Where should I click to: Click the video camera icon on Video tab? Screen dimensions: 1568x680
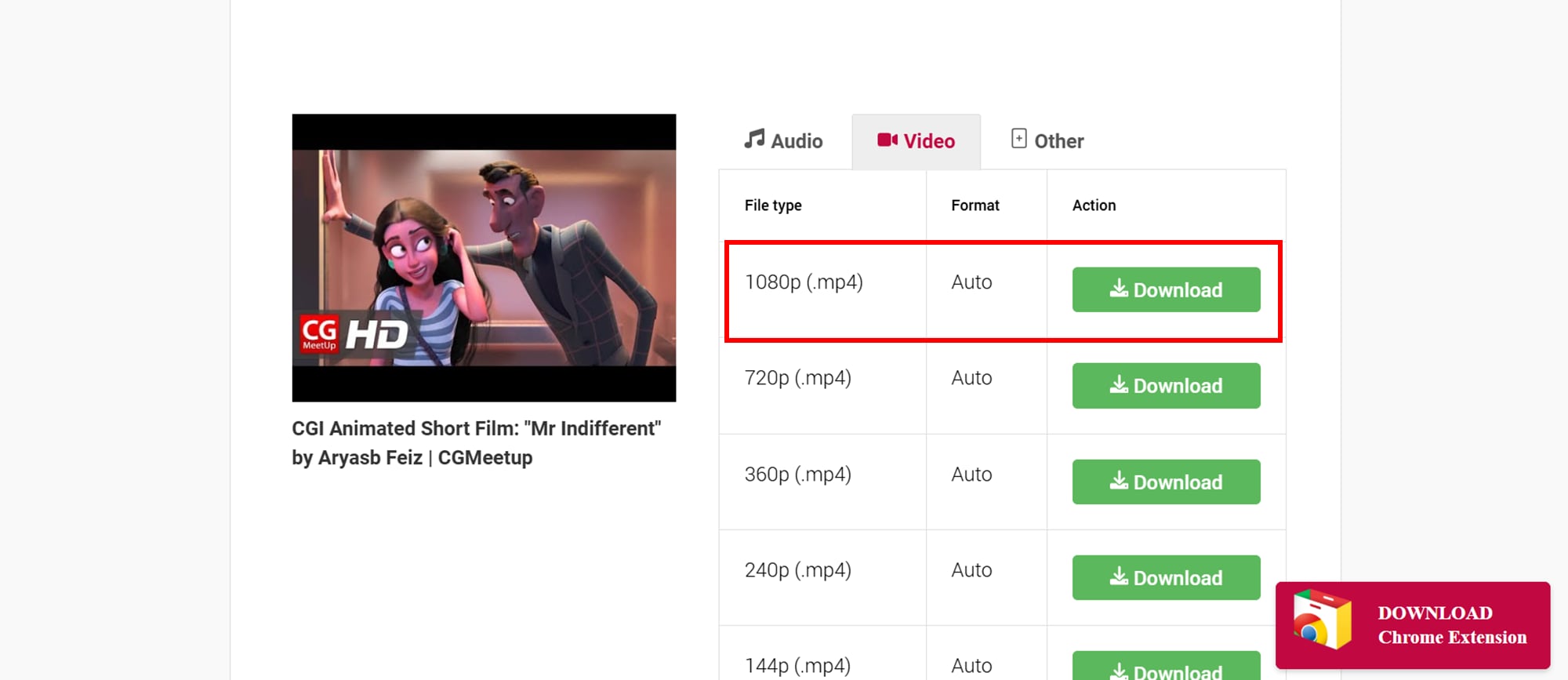click(887, 140)
